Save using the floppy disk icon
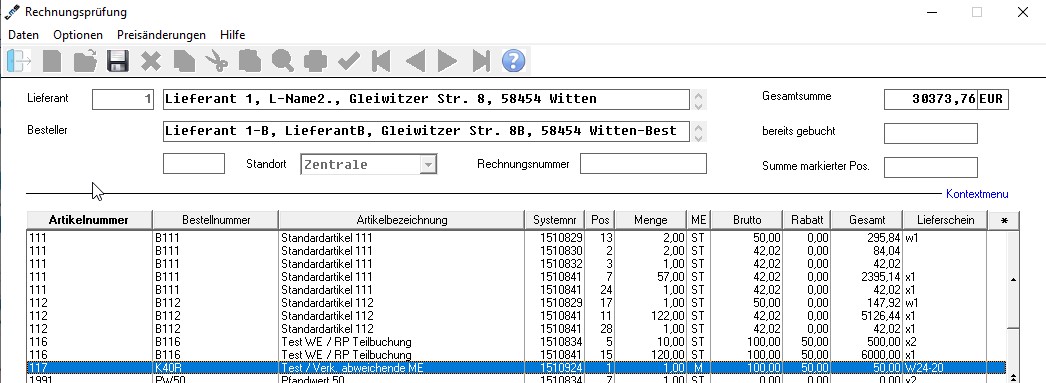The width and height of the screenshot is (1046, 383). pos(118,61)
